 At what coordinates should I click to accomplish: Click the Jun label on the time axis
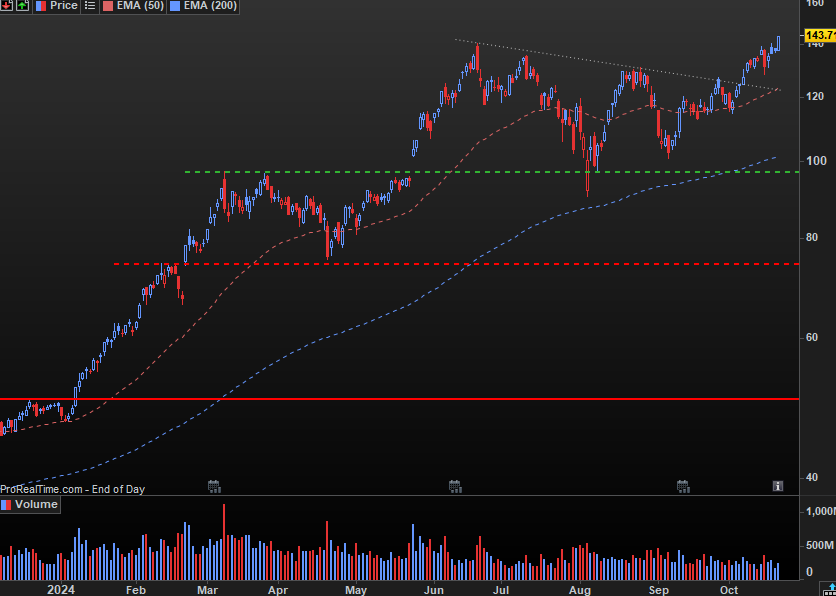coord(433,590)
